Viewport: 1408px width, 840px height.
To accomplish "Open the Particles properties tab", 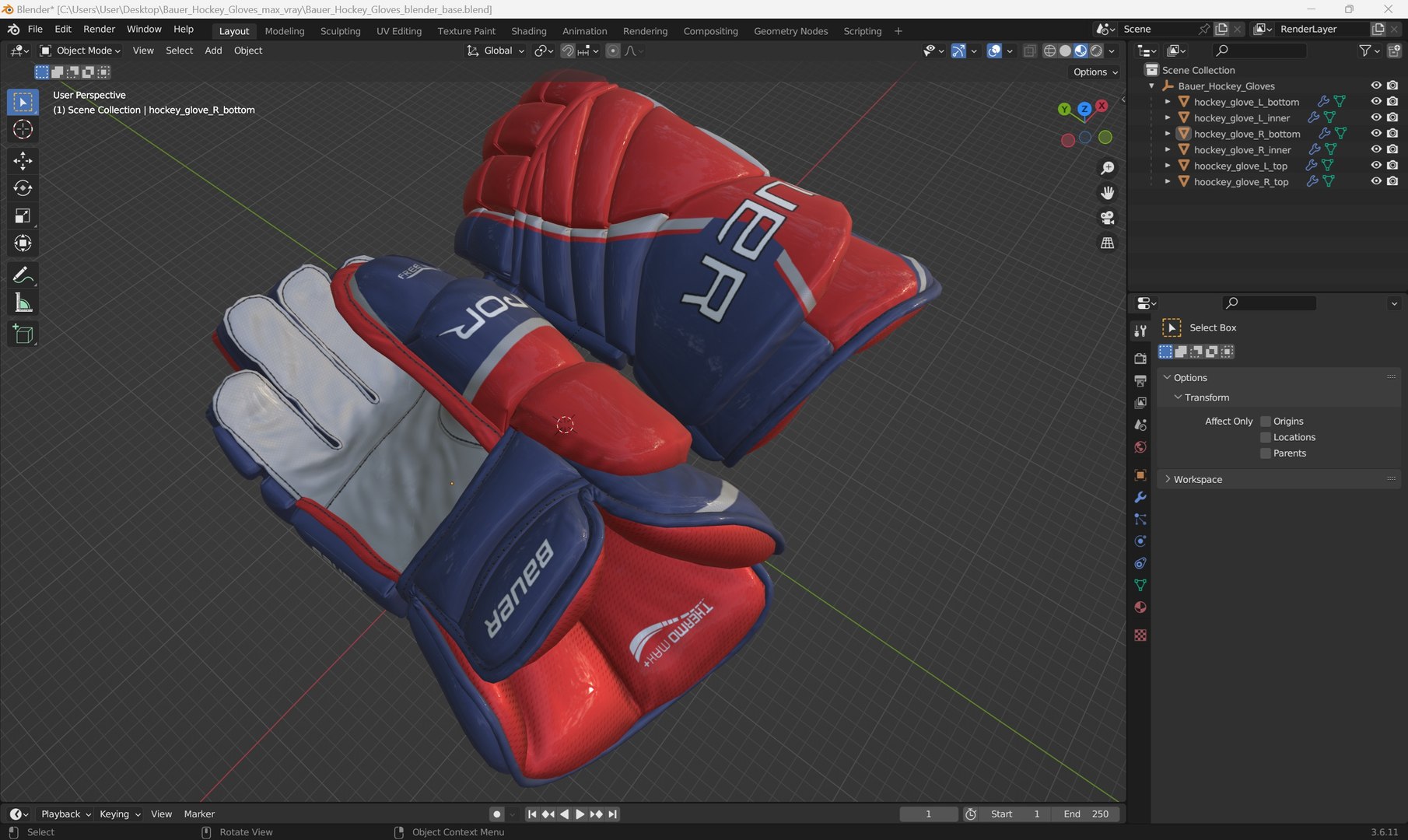I will (1140, 519).
